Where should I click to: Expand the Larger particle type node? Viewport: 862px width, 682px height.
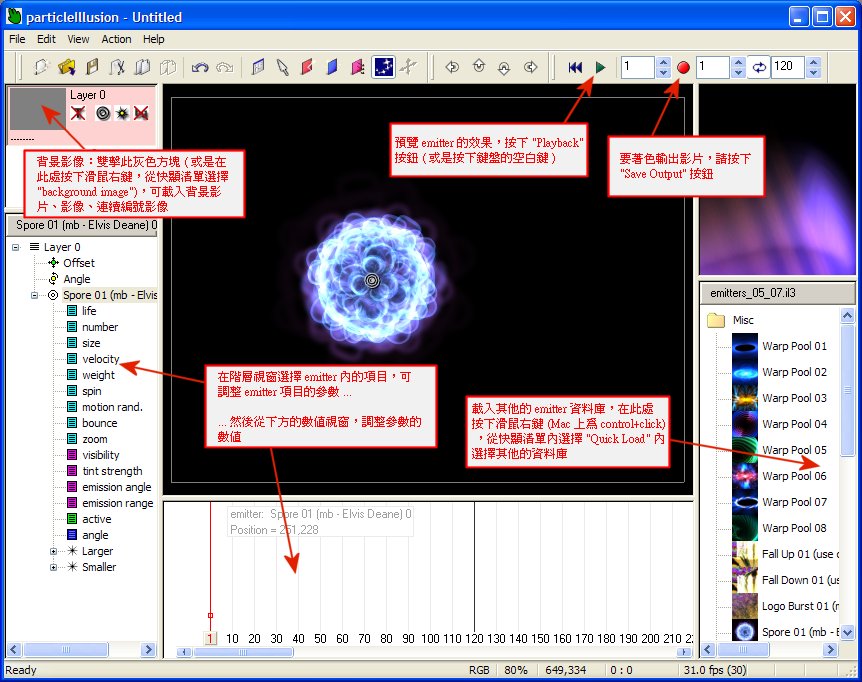tap(54, 551)
